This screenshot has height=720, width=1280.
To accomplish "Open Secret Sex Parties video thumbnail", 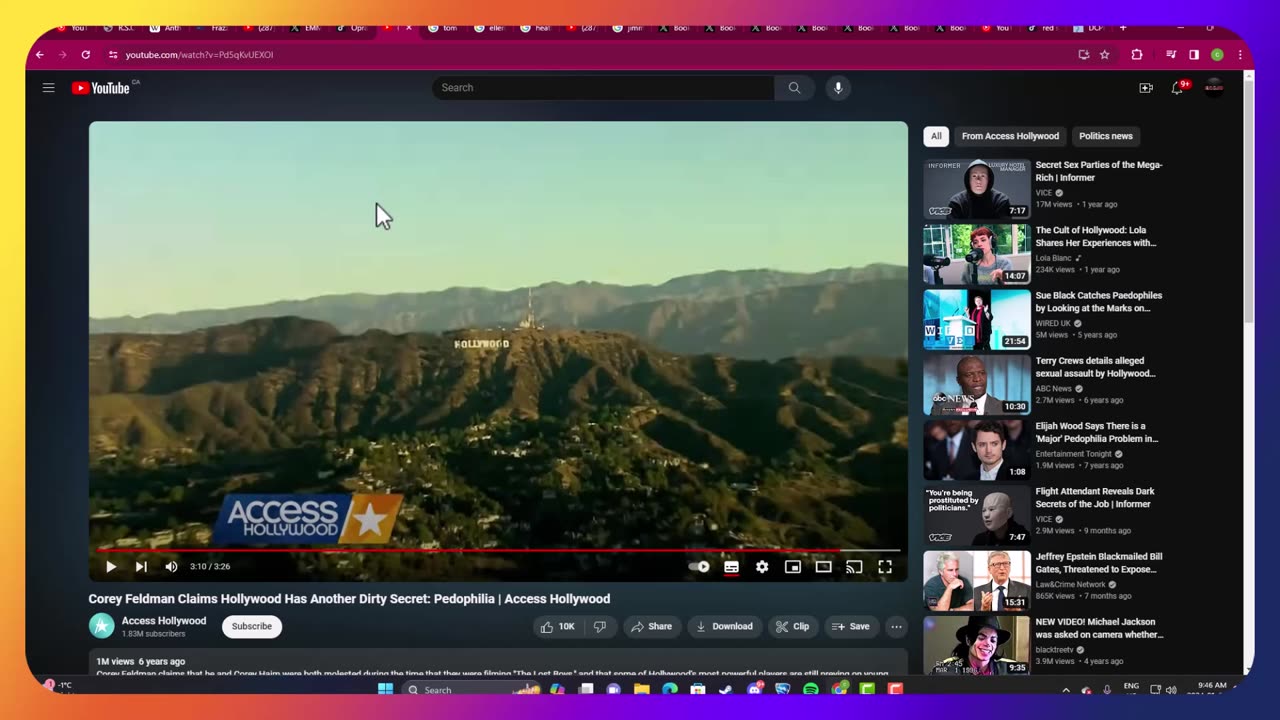I will point(976,189).
